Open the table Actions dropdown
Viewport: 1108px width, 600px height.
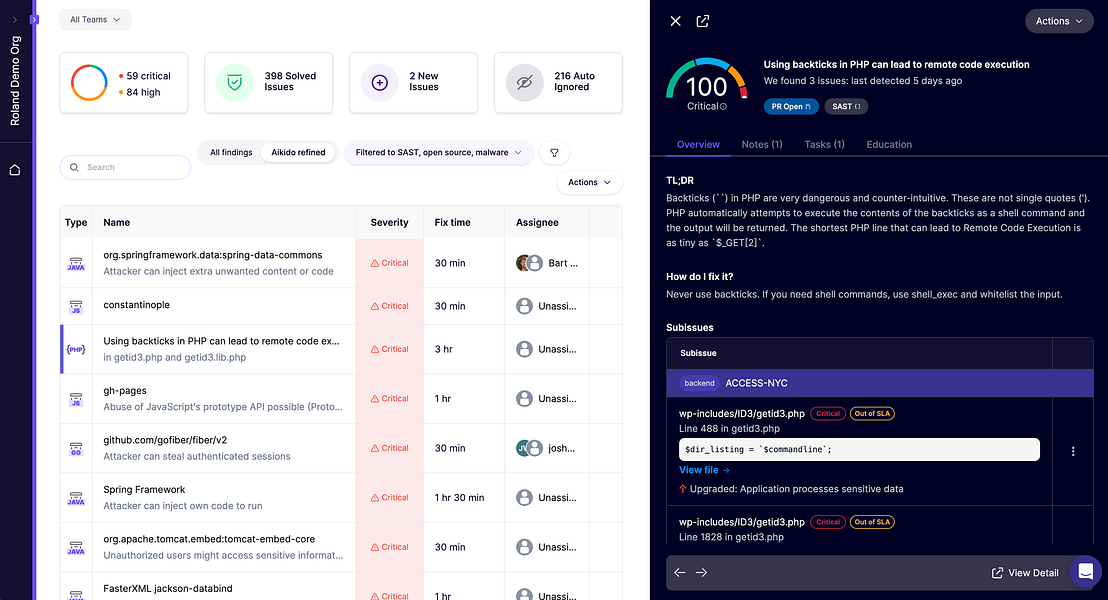(x=589, y=182)
